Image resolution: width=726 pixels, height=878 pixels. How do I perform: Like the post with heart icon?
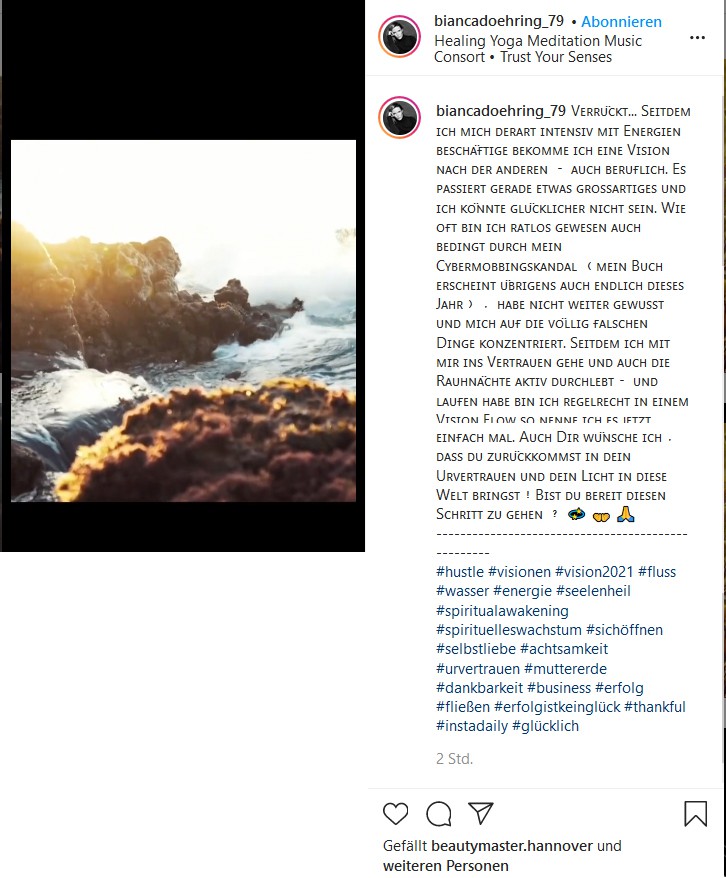pyautogui.click(x=395, y=814)
